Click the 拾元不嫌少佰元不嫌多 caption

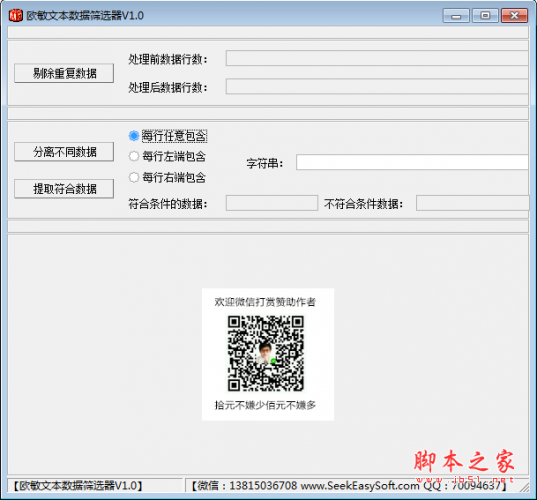(x=265, y=405)
